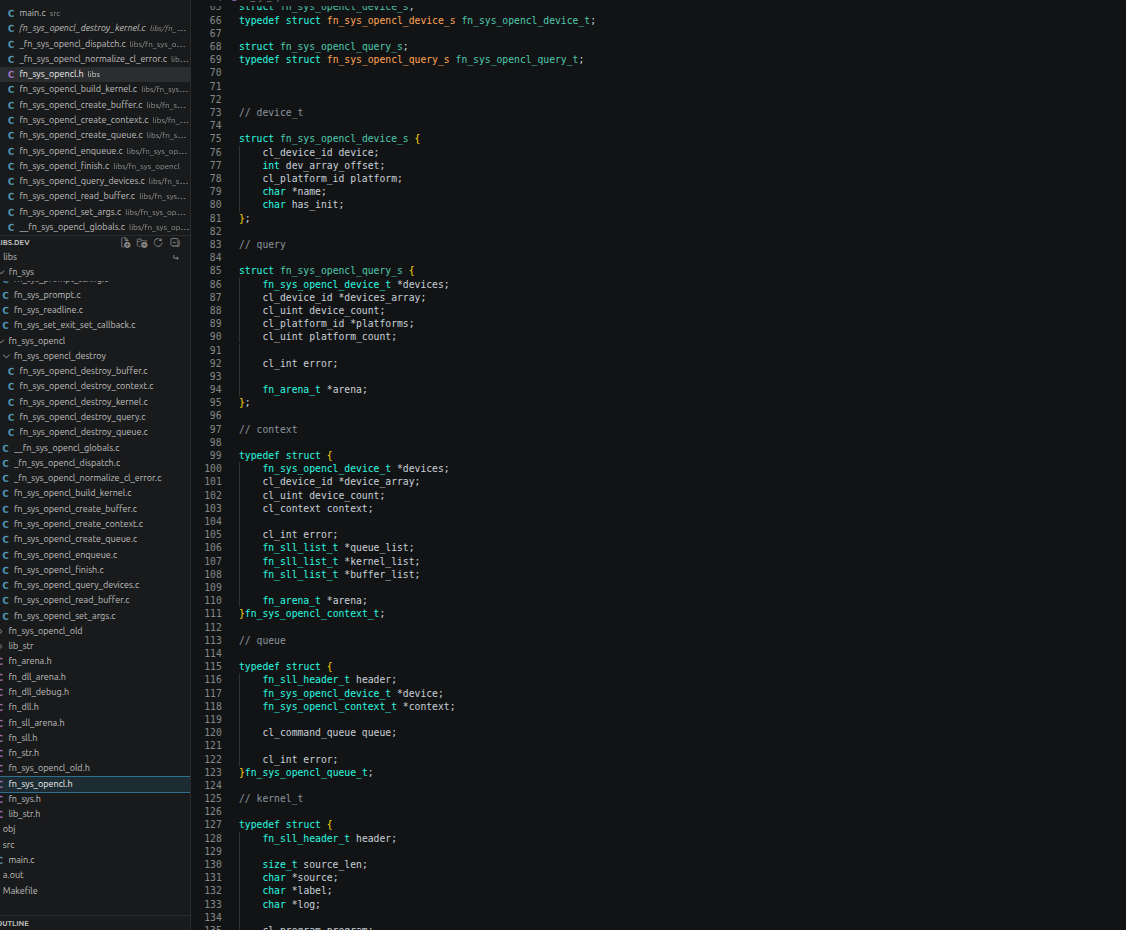Click the small arrow indicator on the libs row

(x=175, y=257)
